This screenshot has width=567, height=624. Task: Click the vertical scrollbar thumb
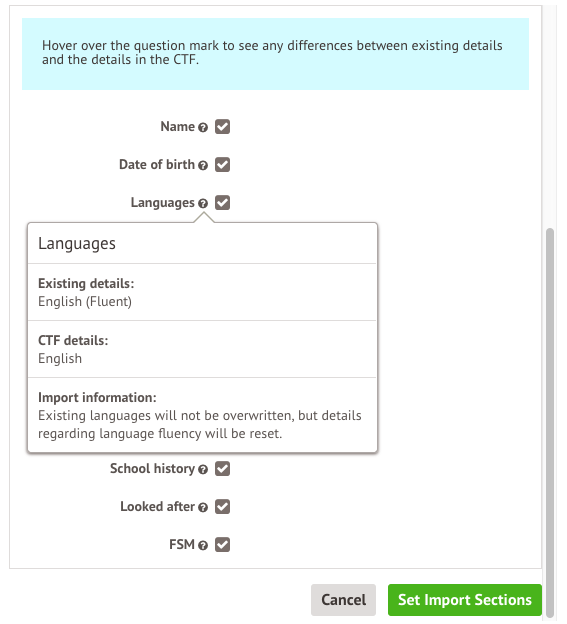(x=550, y=422)
